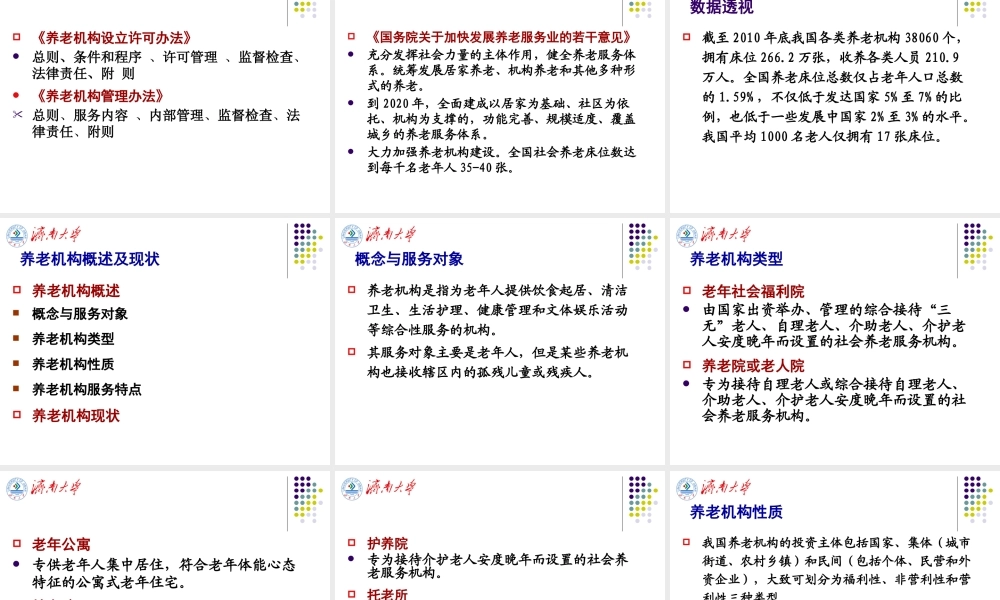Viewport: 1000px width, 600px height.
Task: Select the paragraph starting 截至2010年底
Action: (836, 87)
